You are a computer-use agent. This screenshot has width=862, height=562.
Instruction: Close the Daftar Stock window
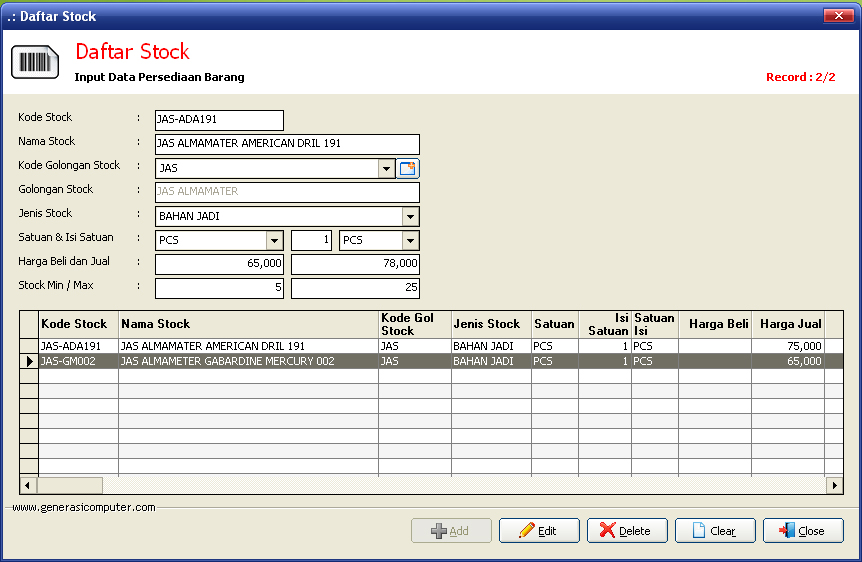[837, 16]
